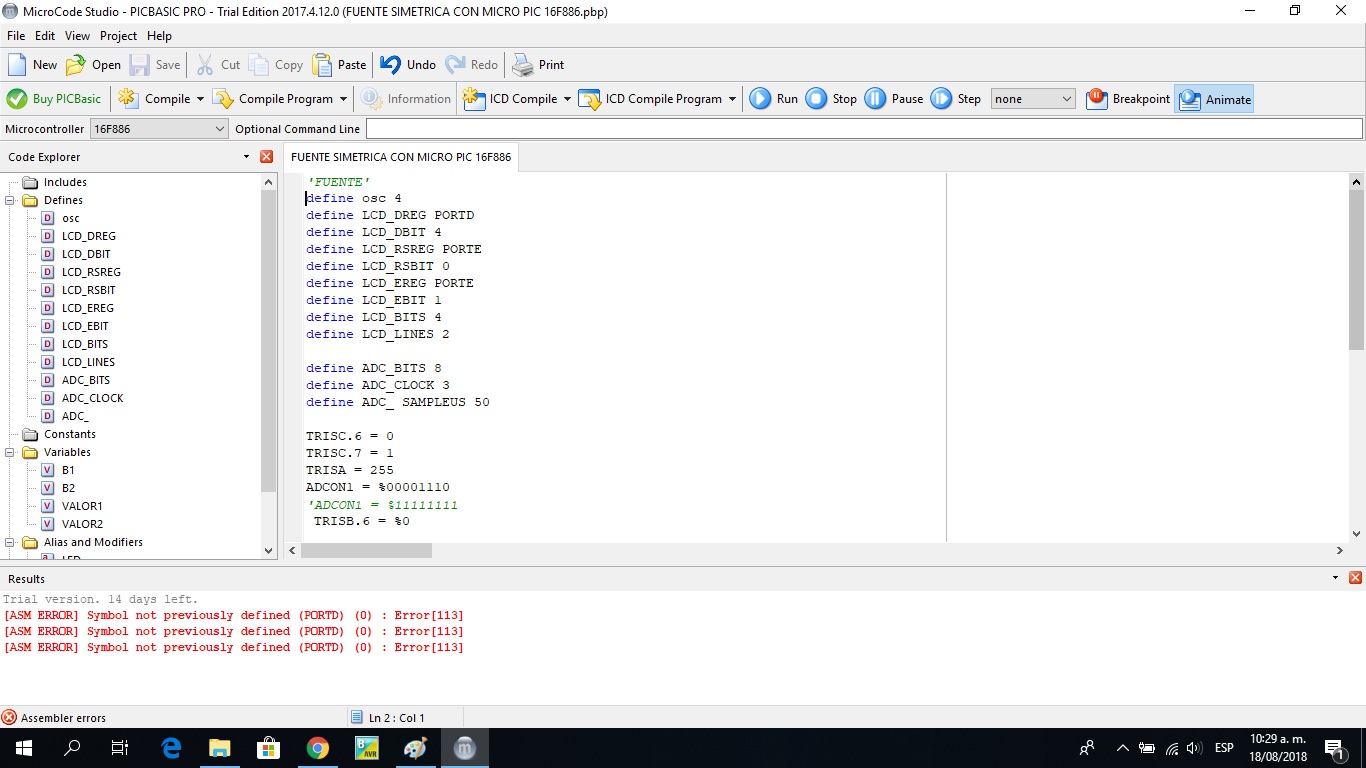The height and width of the screenshot is (768, 1366).
Task: Click the Compile toolbar icon
Action: tap(127, 99)
